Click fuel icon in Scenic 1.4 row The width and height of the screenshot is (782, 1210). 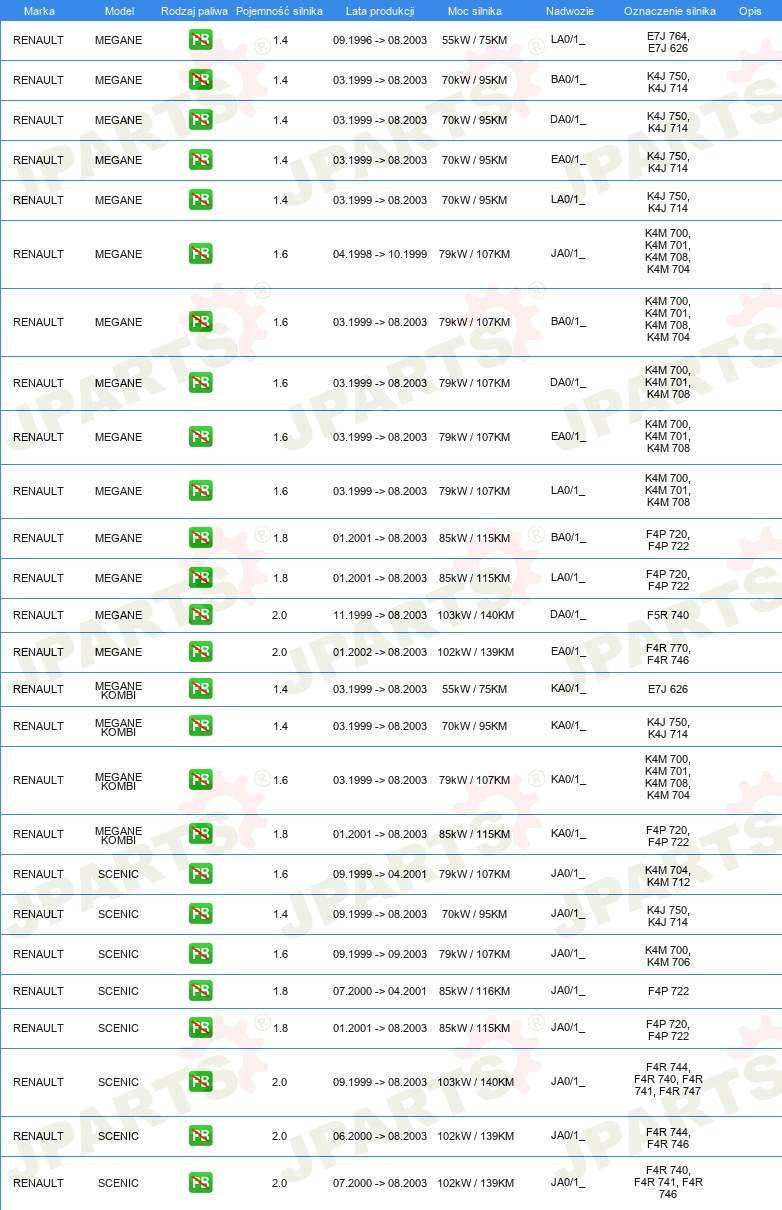pyautogui.click(x=200, y=915)
